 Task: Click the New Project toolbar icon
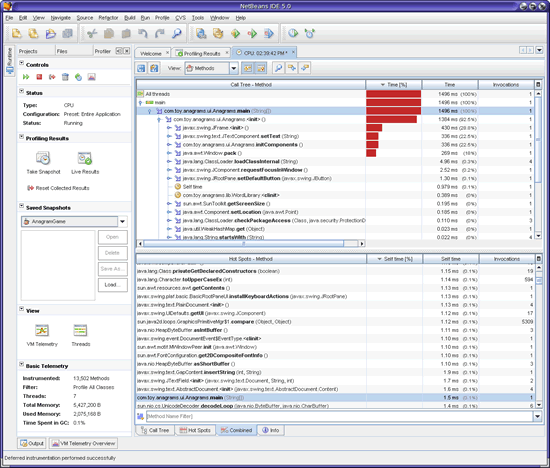(x=16, y=33)
